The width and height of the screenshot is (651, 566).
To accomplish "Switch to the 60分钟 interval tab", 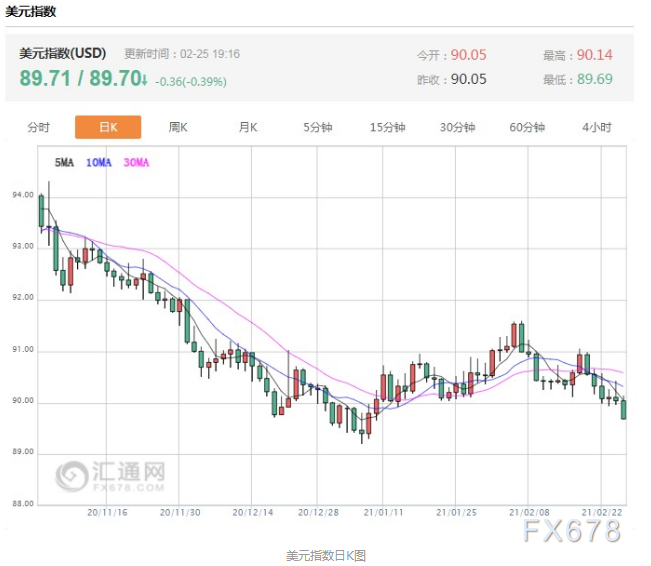I will (527, 127).
